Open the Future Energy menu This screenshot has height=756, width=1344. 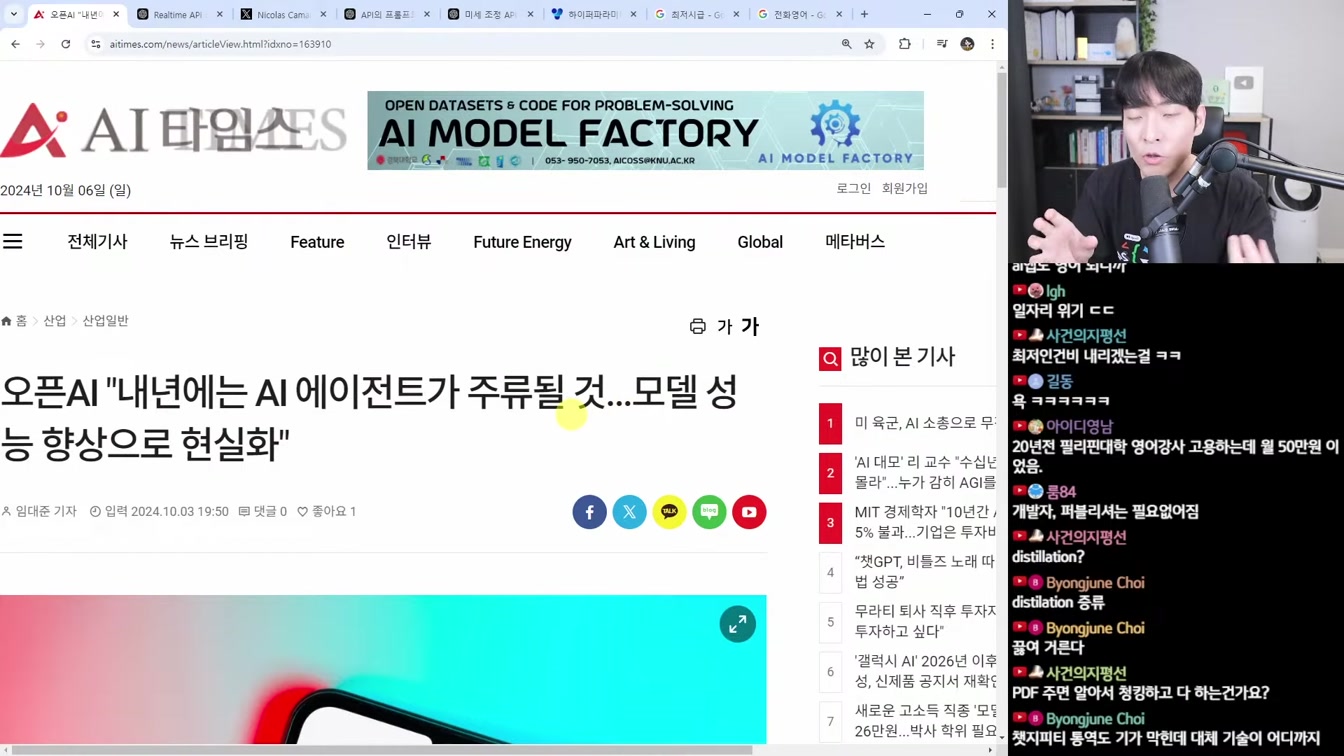pyautogui.click(x=522, y=242)
